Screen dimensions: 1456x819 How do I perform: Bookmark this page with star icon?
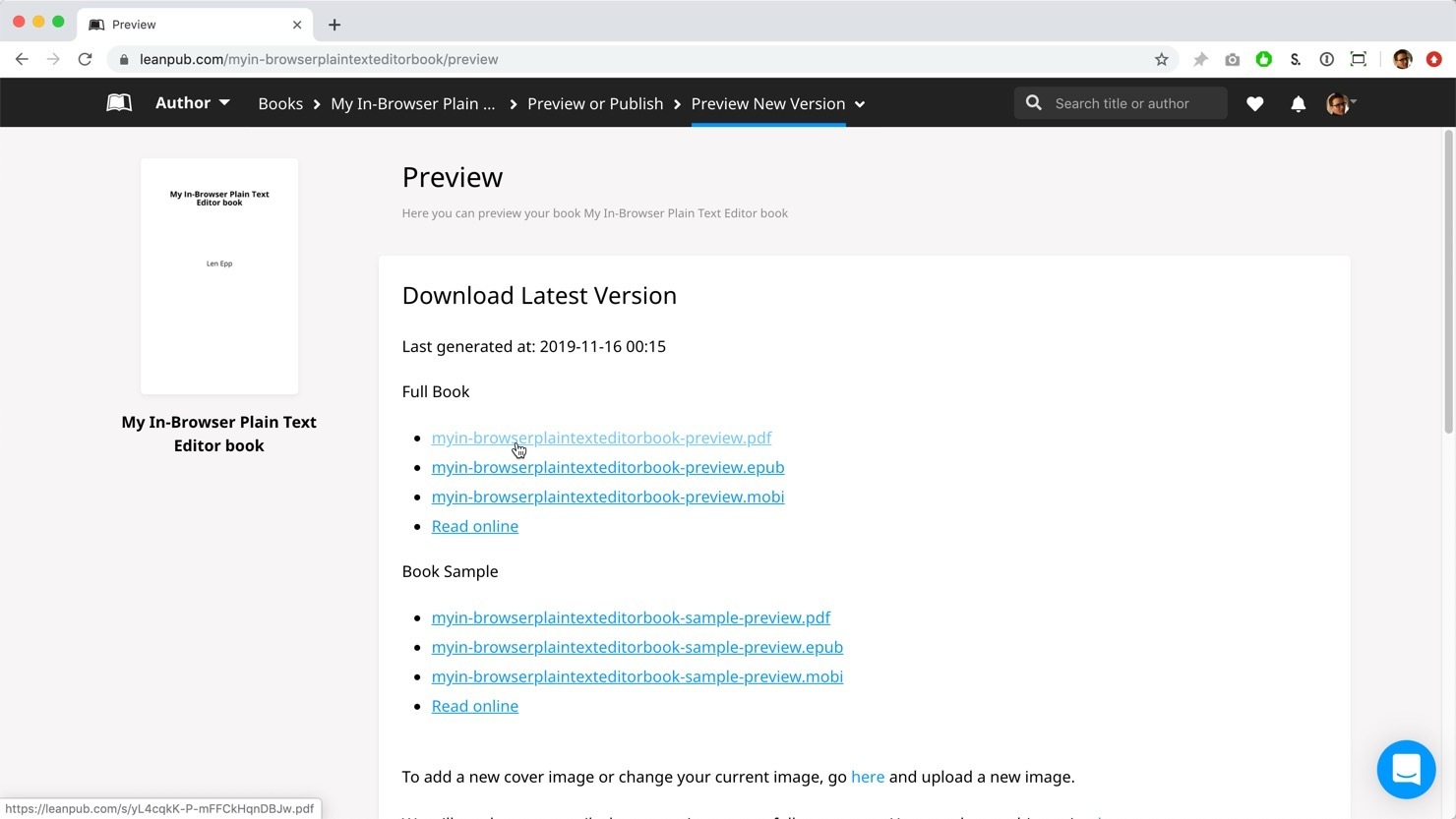tap(1162, 59)
